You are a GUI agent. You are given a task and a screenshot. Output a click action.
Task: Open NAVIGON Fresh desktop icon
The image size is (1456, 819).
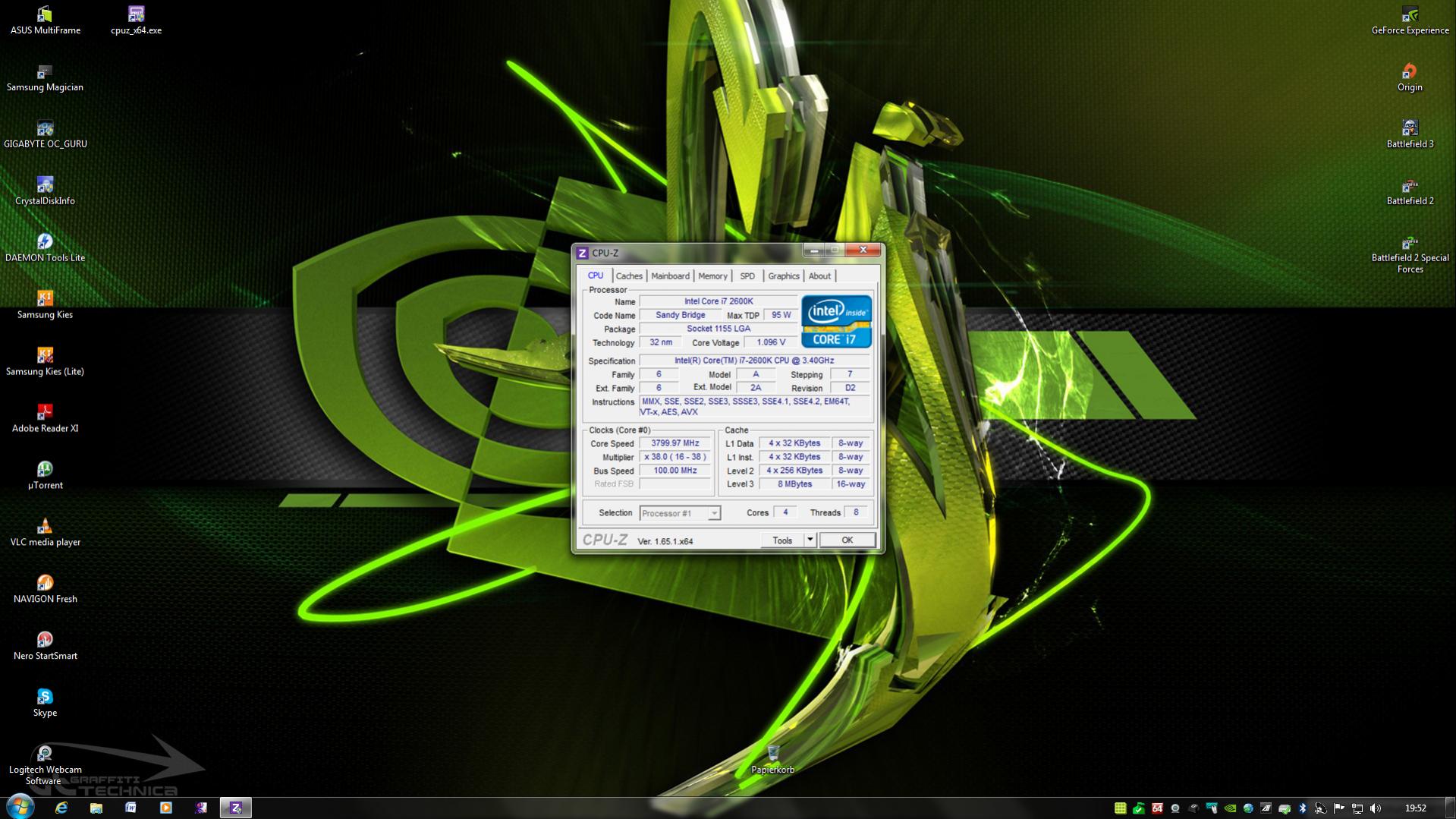click(45, 591)
